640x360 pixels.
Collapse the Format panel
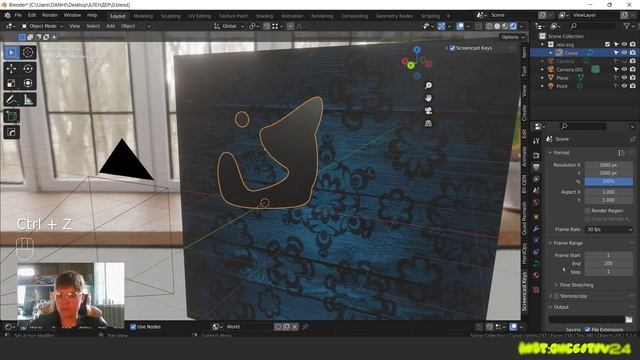tap(561, 152)
